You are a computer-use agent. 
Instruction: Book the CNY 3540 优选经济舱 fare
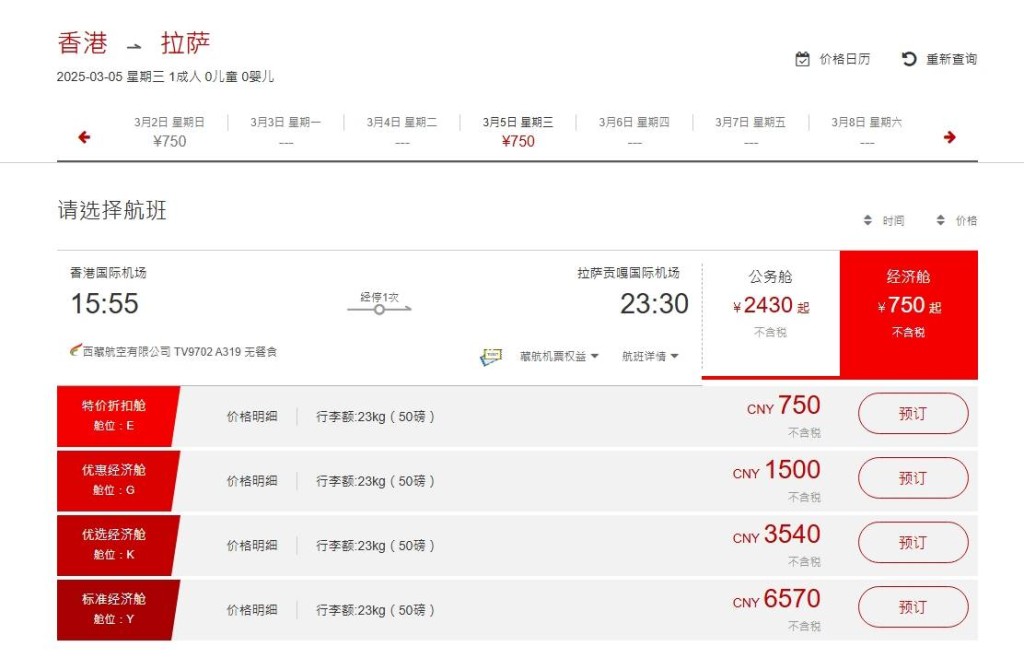pyautogui.click(x=913, y=542)
